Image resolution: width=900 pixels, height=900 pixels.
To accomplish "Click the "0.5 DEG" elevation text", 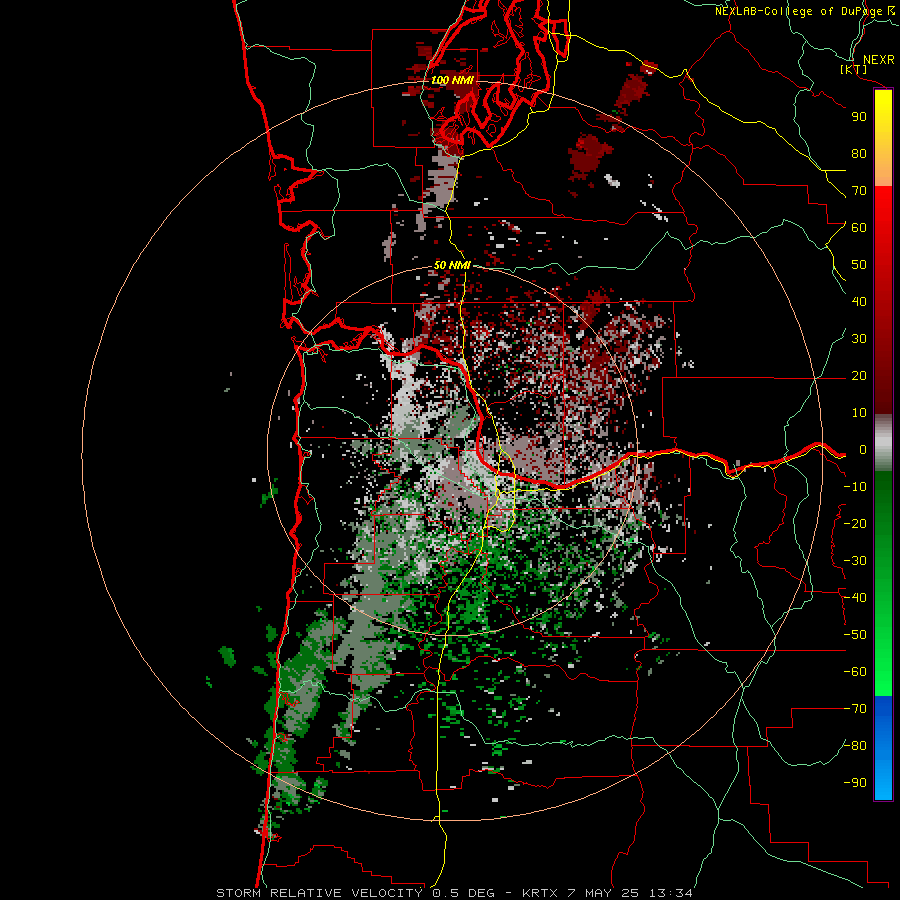I will [x=463, y=893].
